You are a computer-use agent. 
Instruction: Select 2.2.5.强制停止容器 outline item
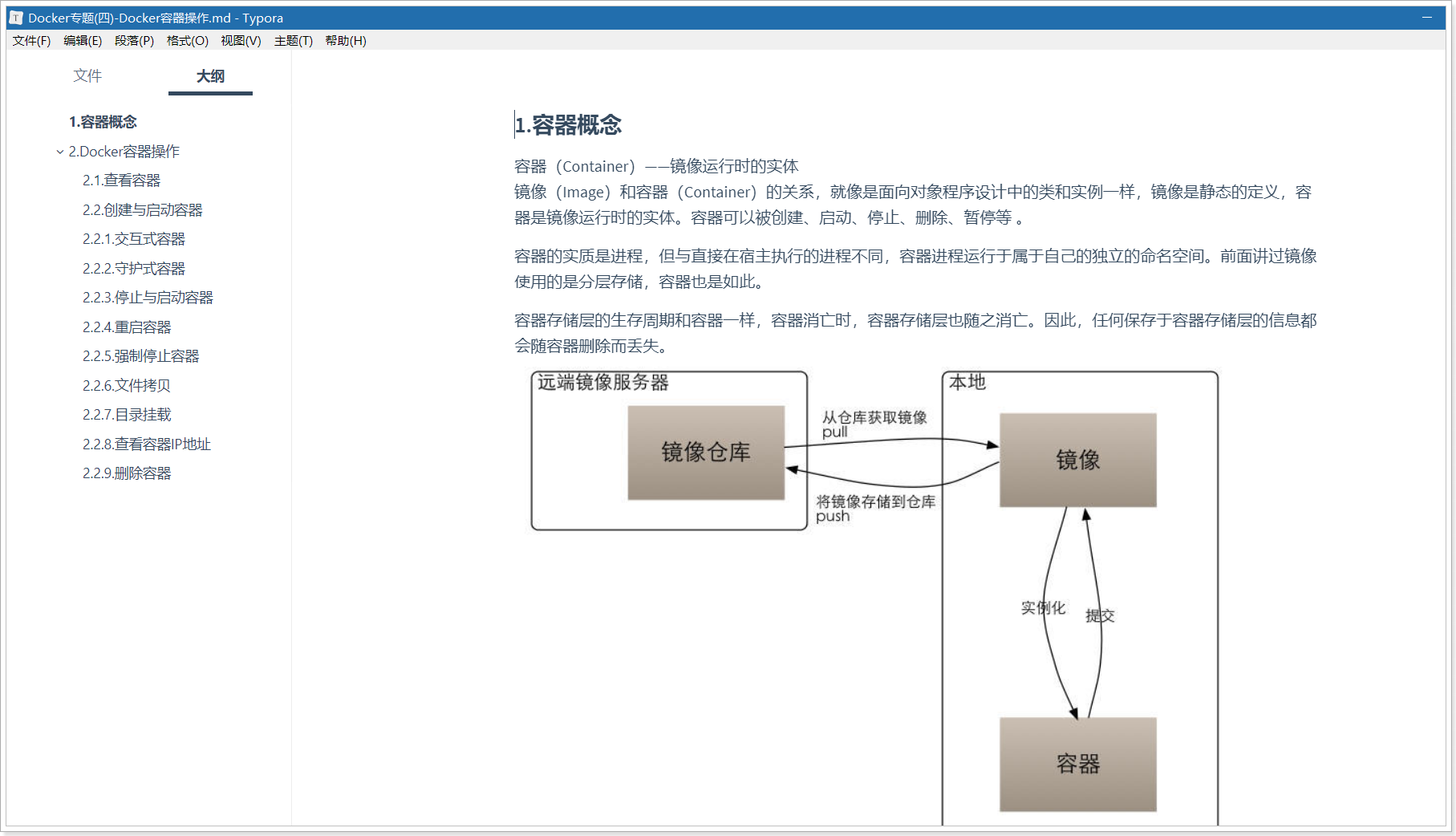140,356
